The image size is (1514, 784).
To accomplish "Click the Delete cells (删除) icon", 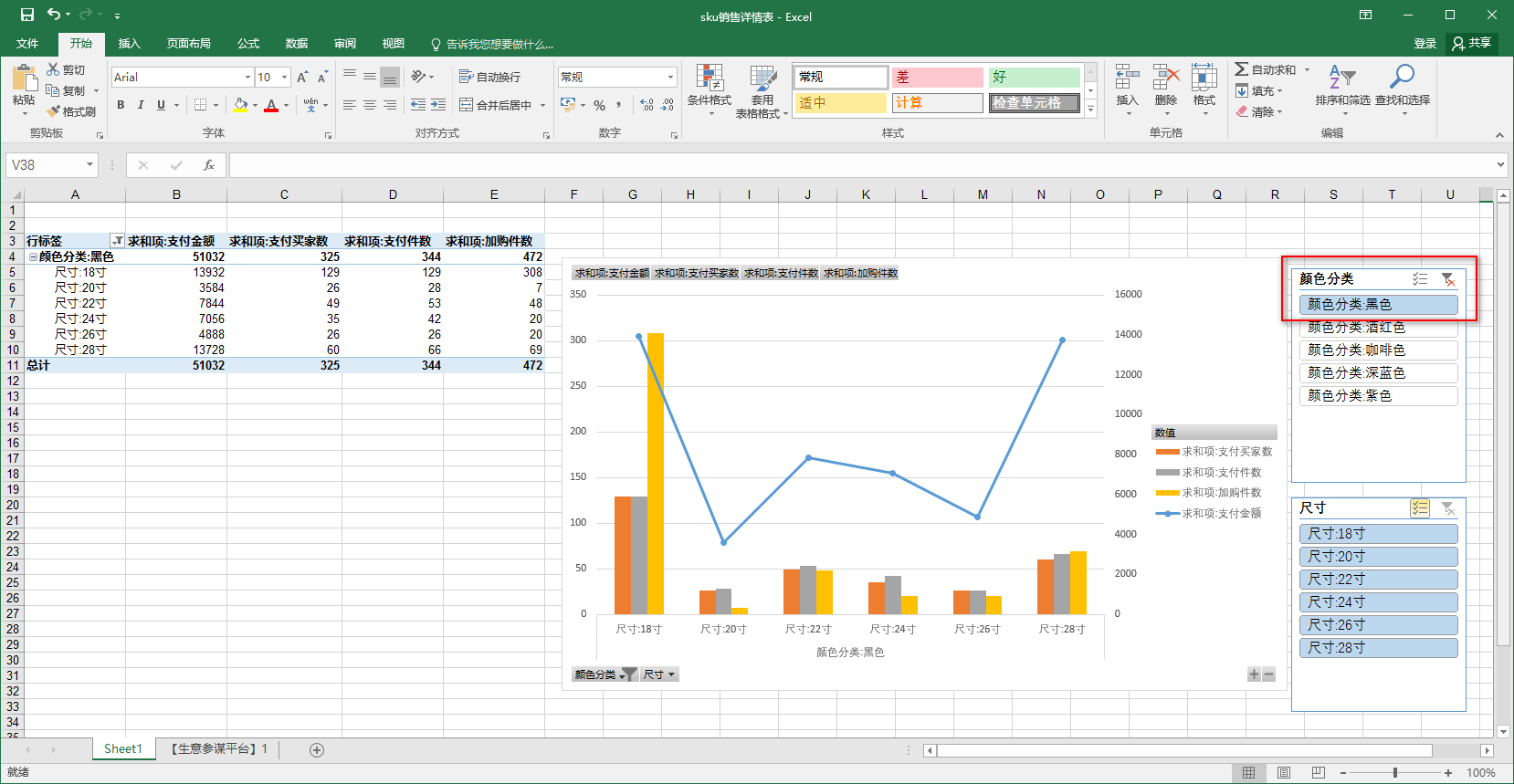I will [1166, 89].
